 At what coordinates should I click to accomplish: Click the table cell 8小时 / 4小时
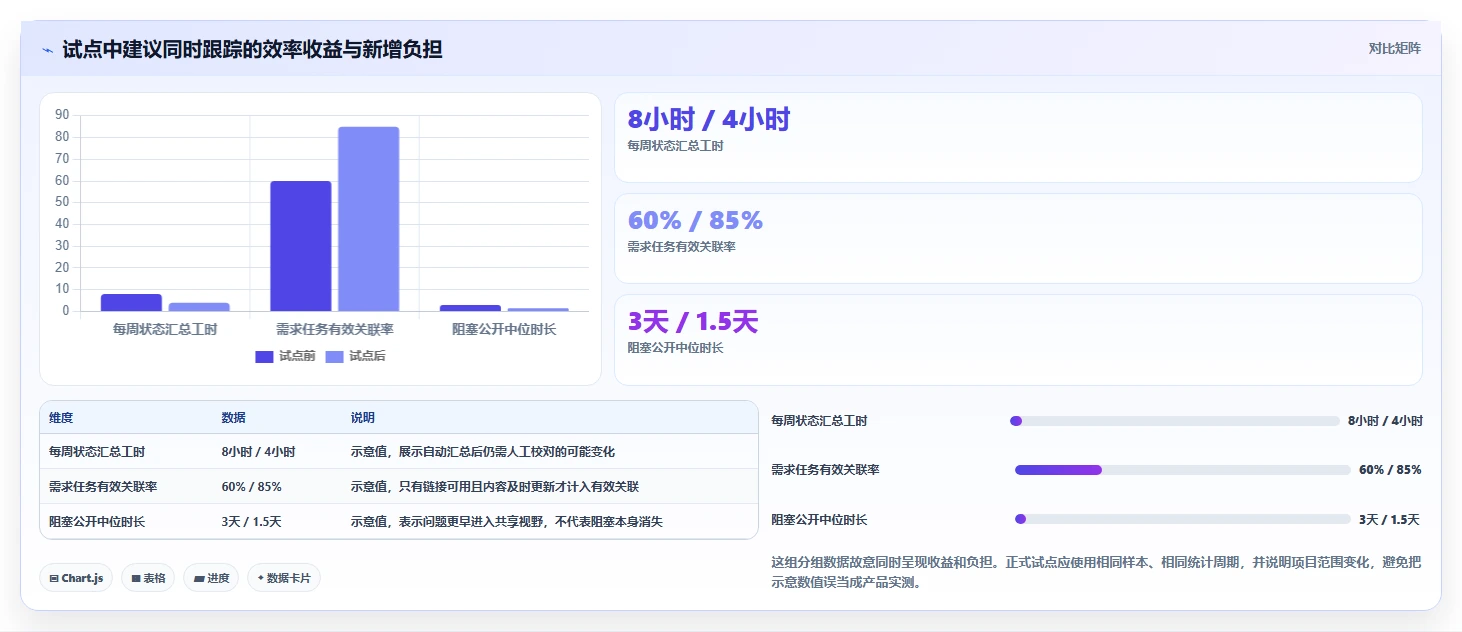click(258, 452)
